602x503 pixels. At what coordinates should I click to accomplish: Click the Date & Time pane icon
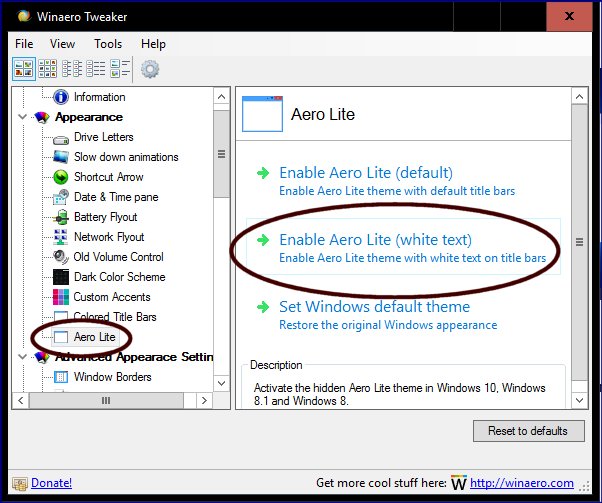click(61, 197)
